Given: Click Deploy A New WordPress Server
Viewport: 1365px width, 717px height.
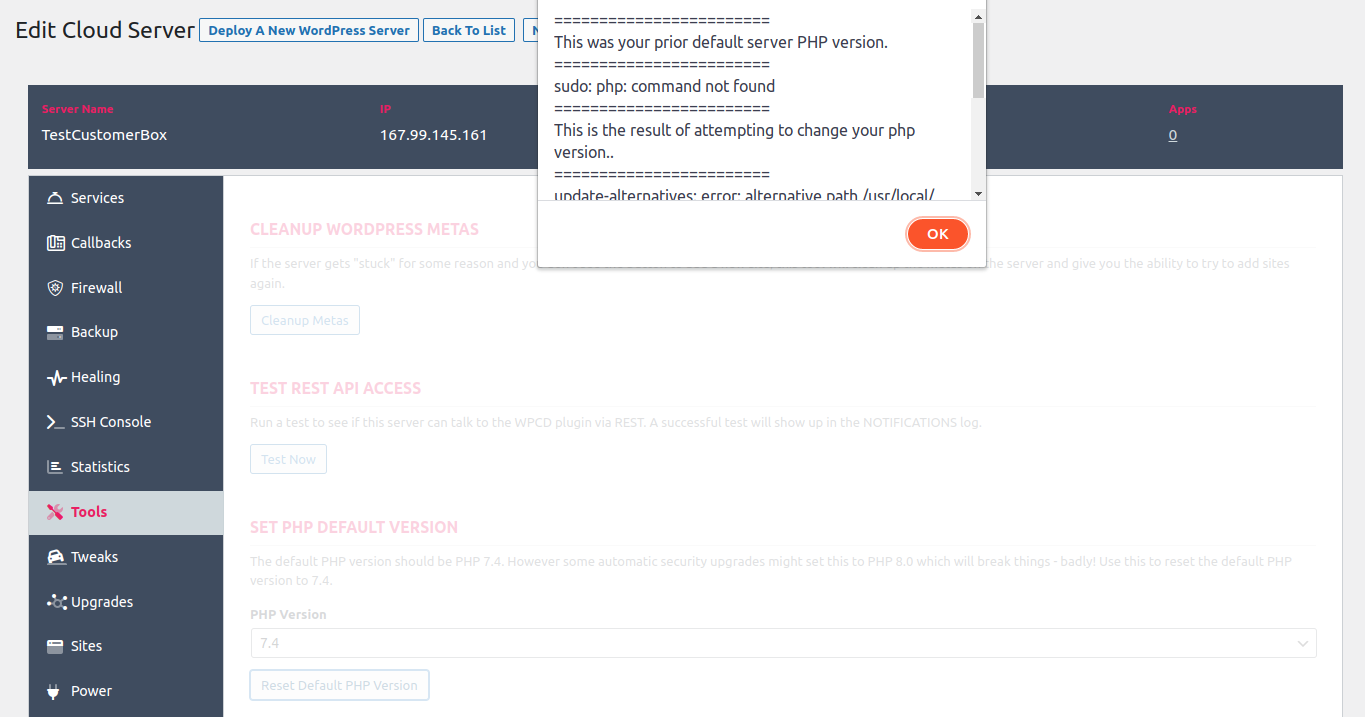Looking at the screenshot, I should [309, 30].
